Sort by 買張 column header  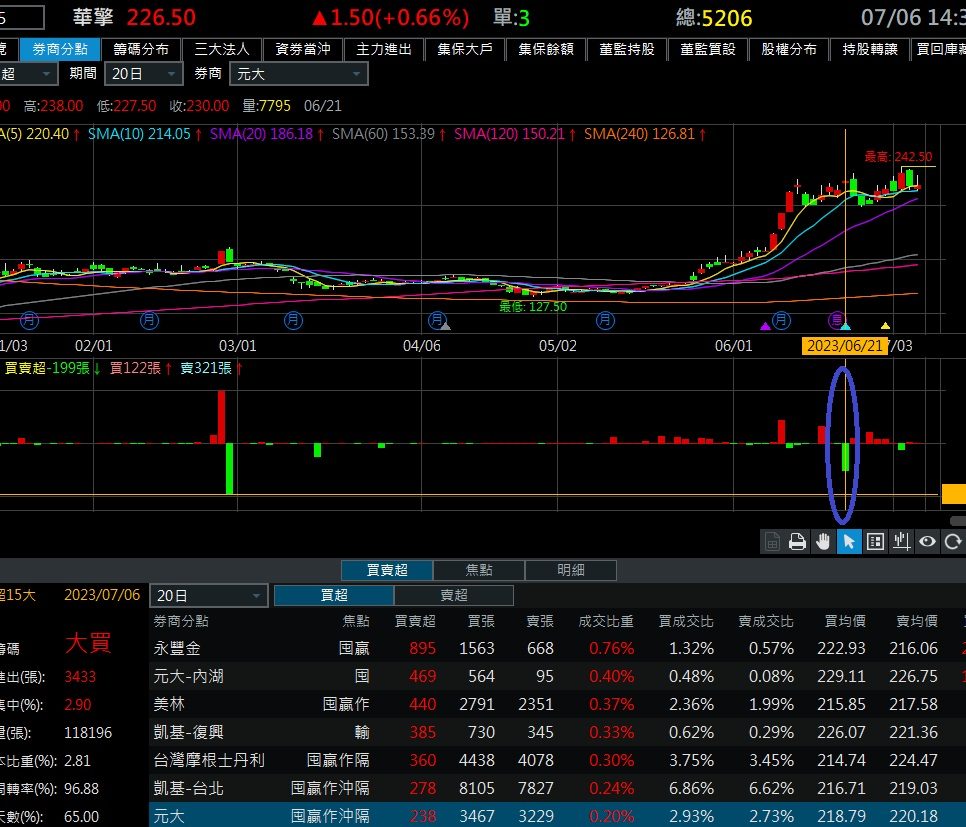[481, 621]
